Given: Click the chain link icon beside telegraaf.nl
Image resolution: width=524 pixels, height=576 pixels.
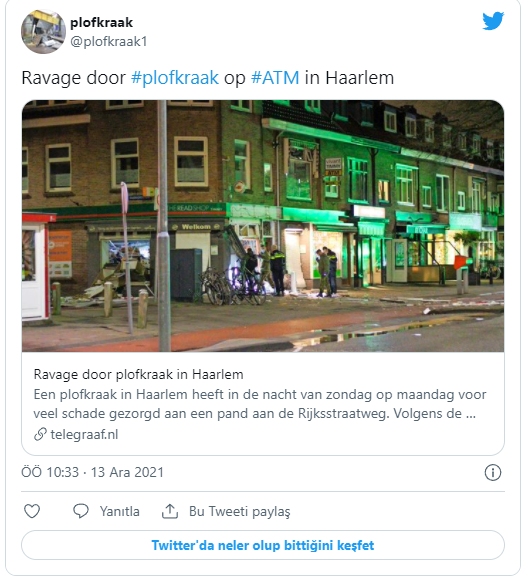Looking at the screenshot, I should tap(40, 434).
